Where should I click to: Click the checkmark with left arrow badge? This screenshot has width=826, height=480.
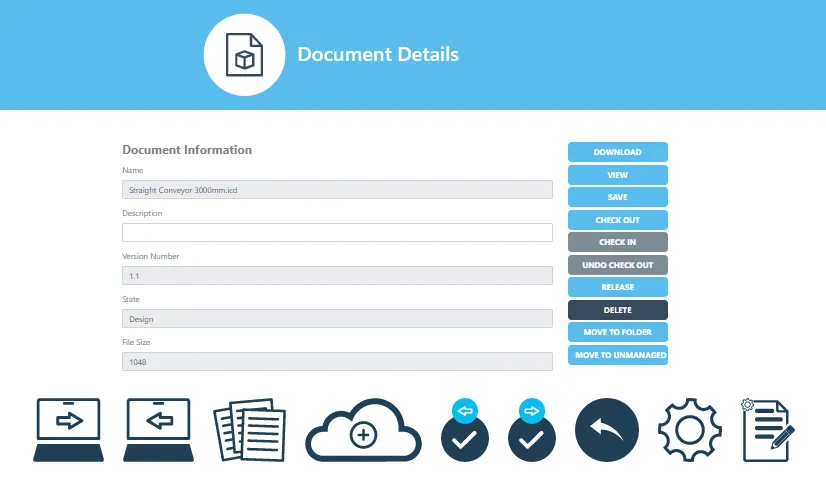coord(465,430)
